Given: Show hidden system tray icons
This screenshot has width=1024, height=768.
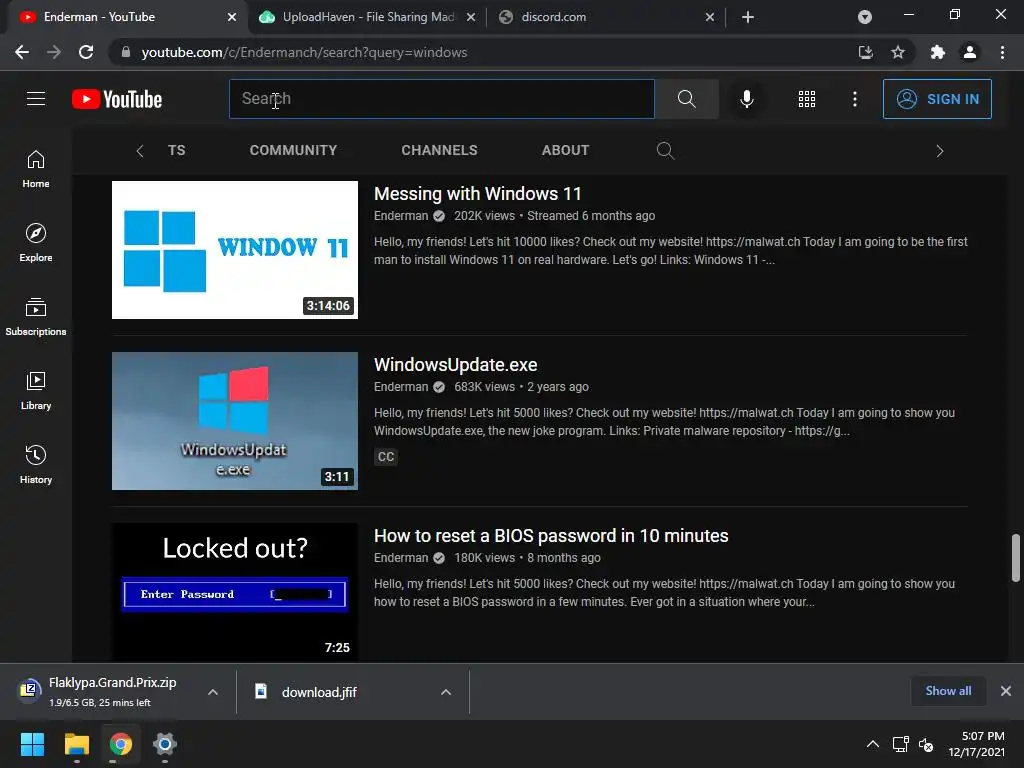Looking at the screenshot, I should (872, 744).
